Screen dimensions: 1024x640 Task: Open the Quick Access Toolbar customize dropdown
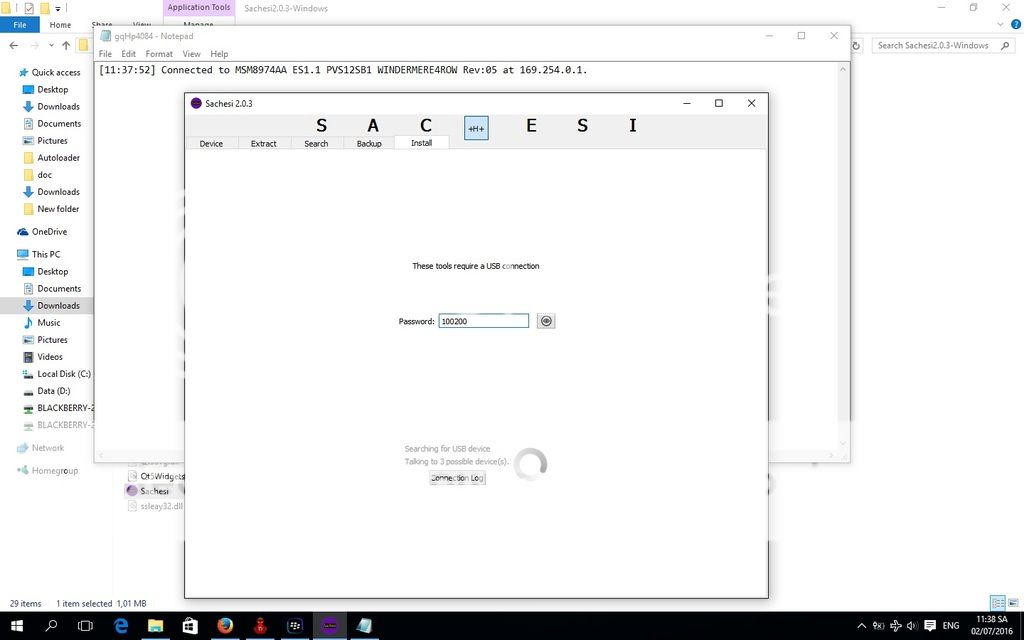[58, 8]
